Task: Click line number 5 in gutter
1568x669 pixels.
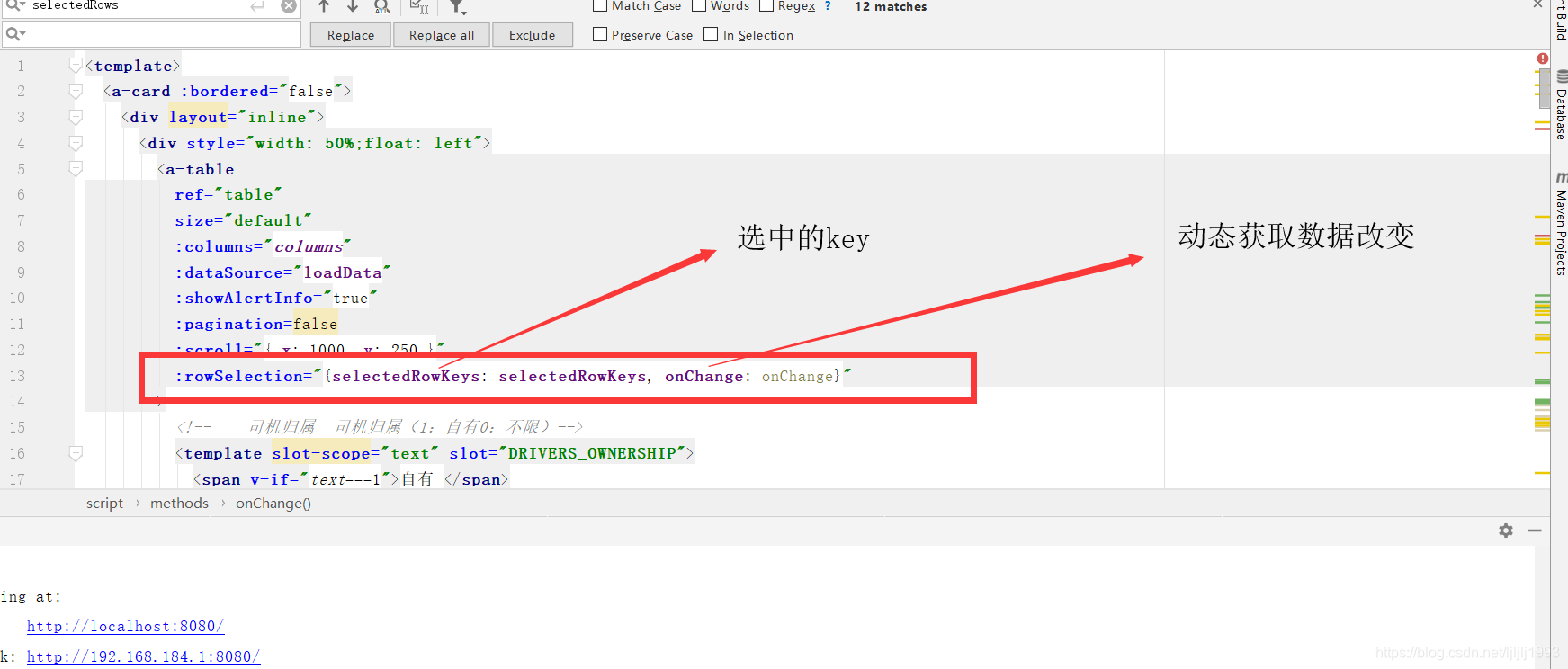Action: coord(21,169)
